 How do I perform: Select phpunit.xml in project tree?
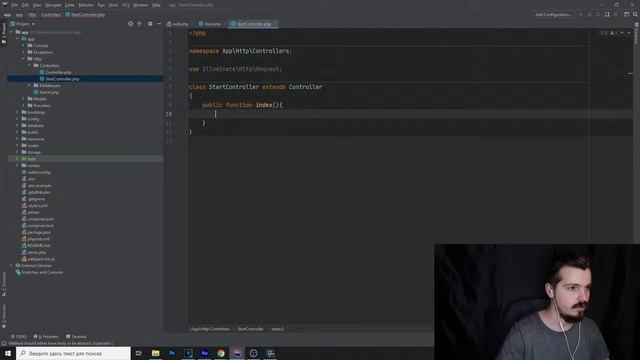point(38,239)
